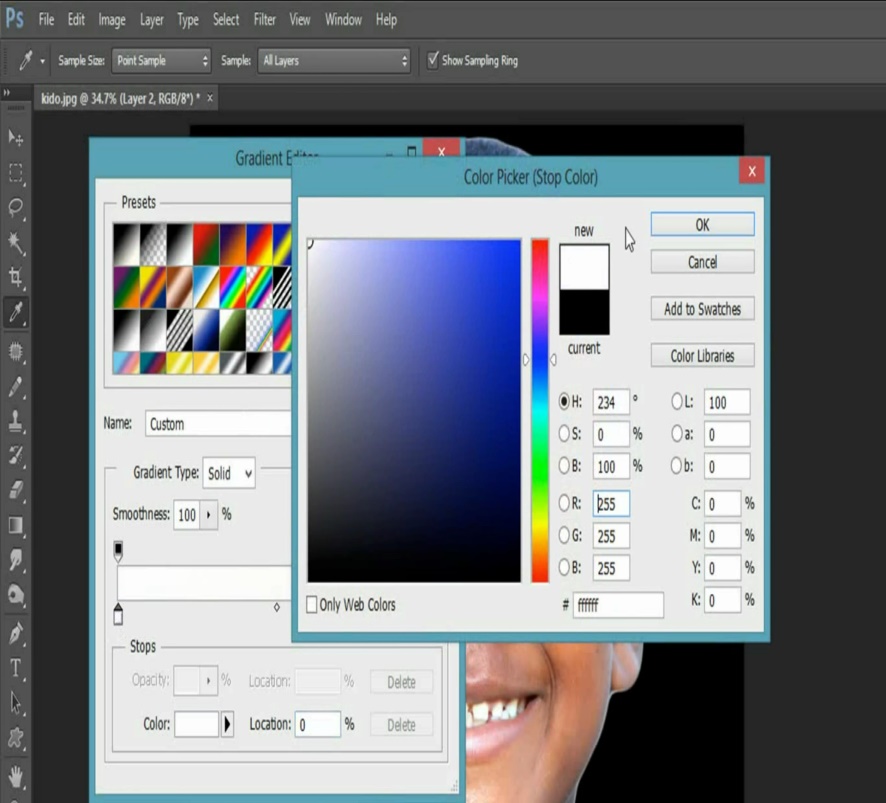This screenshot has height=803, width=886.
Task: Click the black opacity stop above gradient bar
Action: 118,550
